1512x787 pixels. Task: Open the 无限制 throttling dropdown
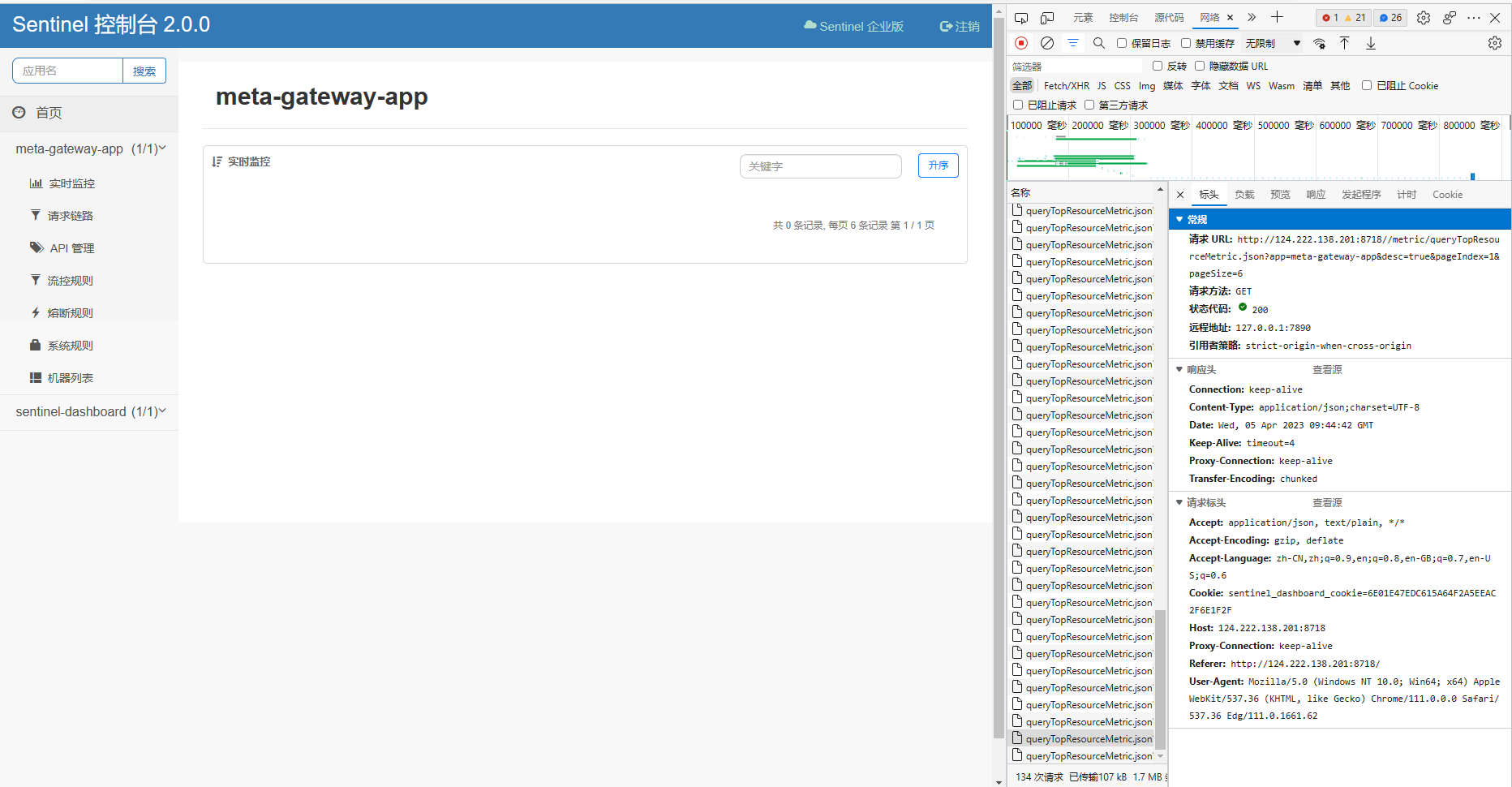(1271, 43)
